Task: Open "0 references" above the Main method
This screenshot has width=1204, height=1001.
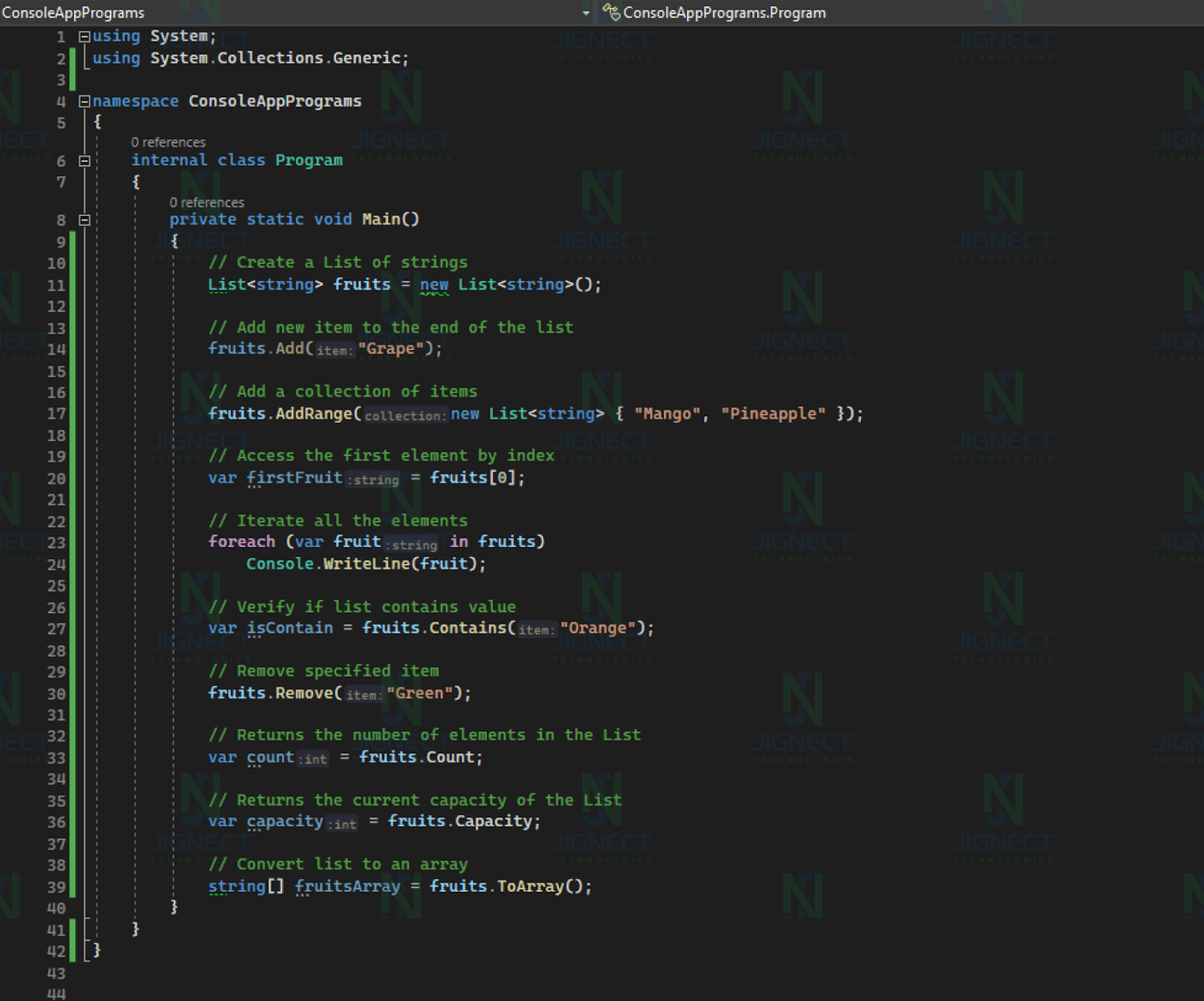Action: click(x=206, y=203)
